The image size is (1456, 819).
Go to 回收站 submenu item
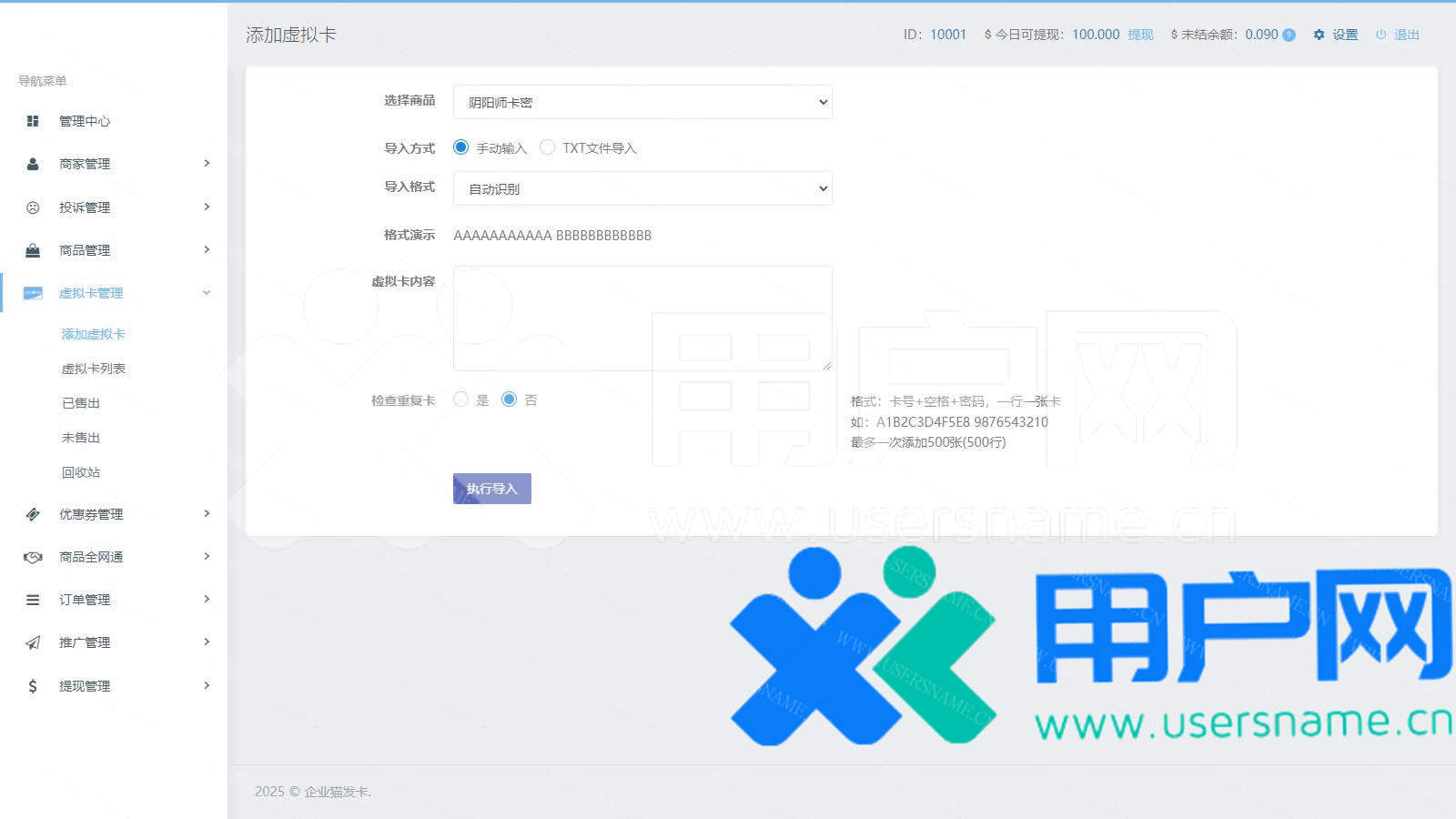[81, 472]
